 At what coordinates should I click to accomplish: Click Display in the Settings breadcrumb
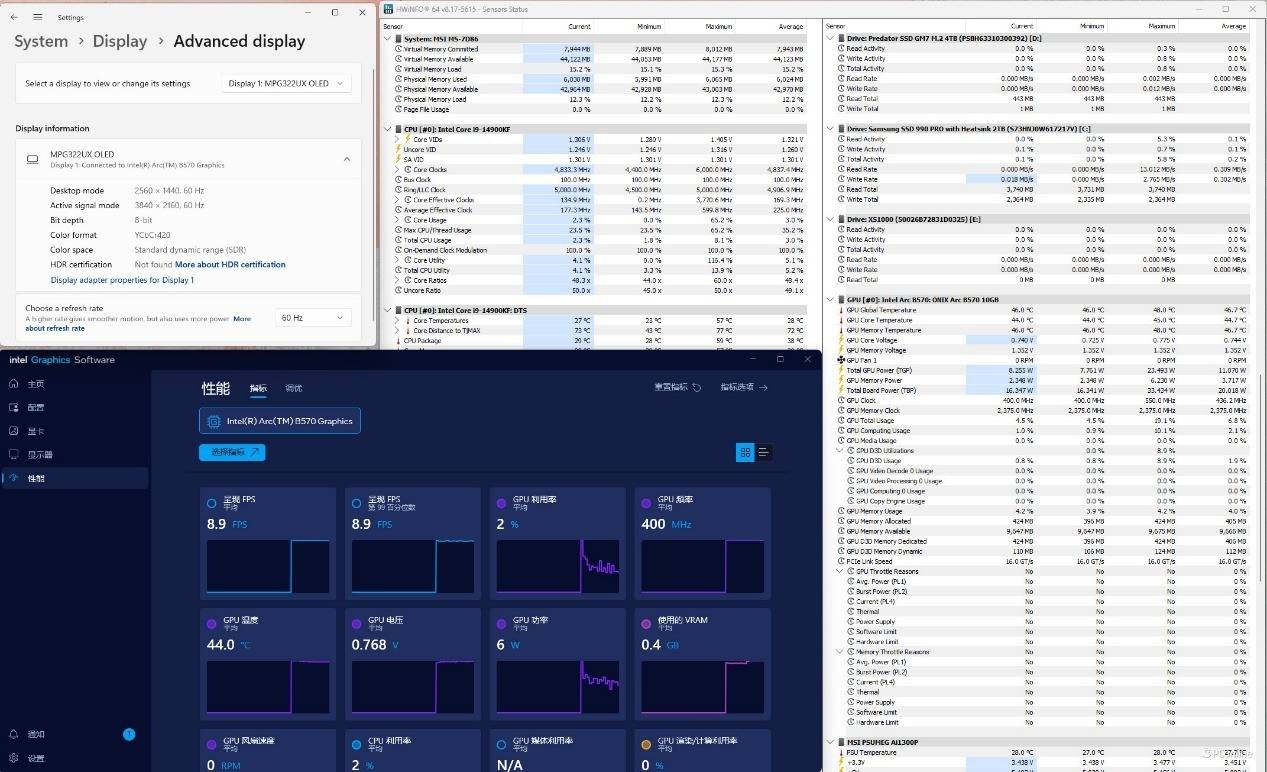point(120,42)
